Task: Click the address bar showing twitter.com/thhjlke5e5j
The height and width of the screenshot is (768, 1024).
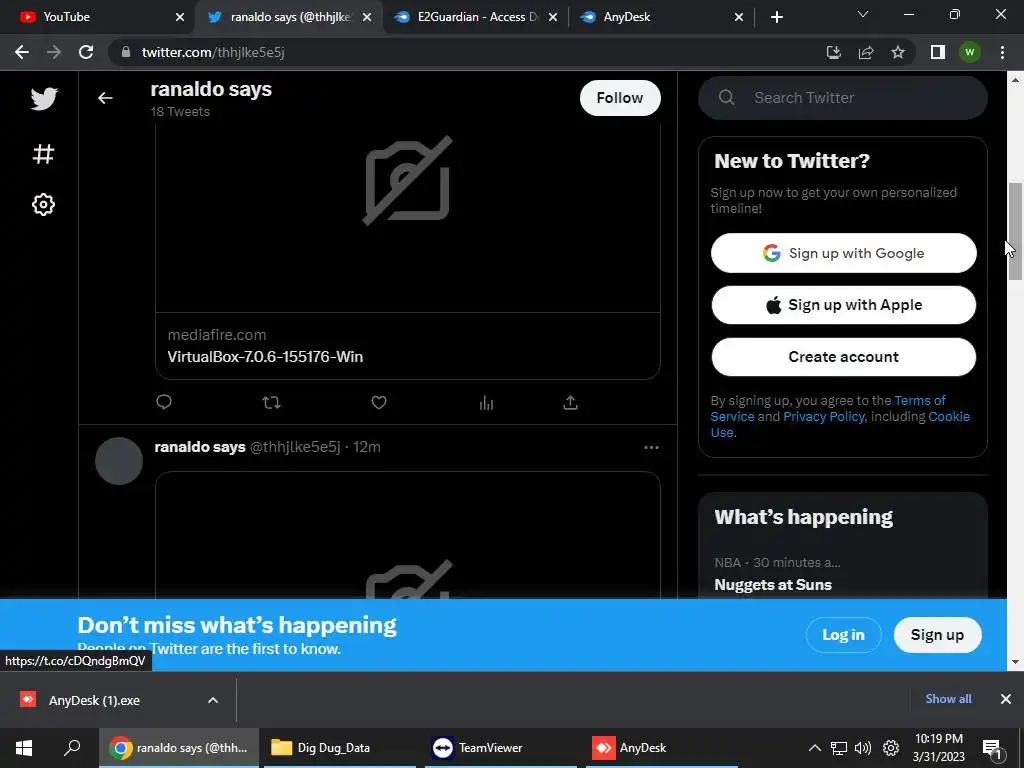Action: (x=457, y=52)
